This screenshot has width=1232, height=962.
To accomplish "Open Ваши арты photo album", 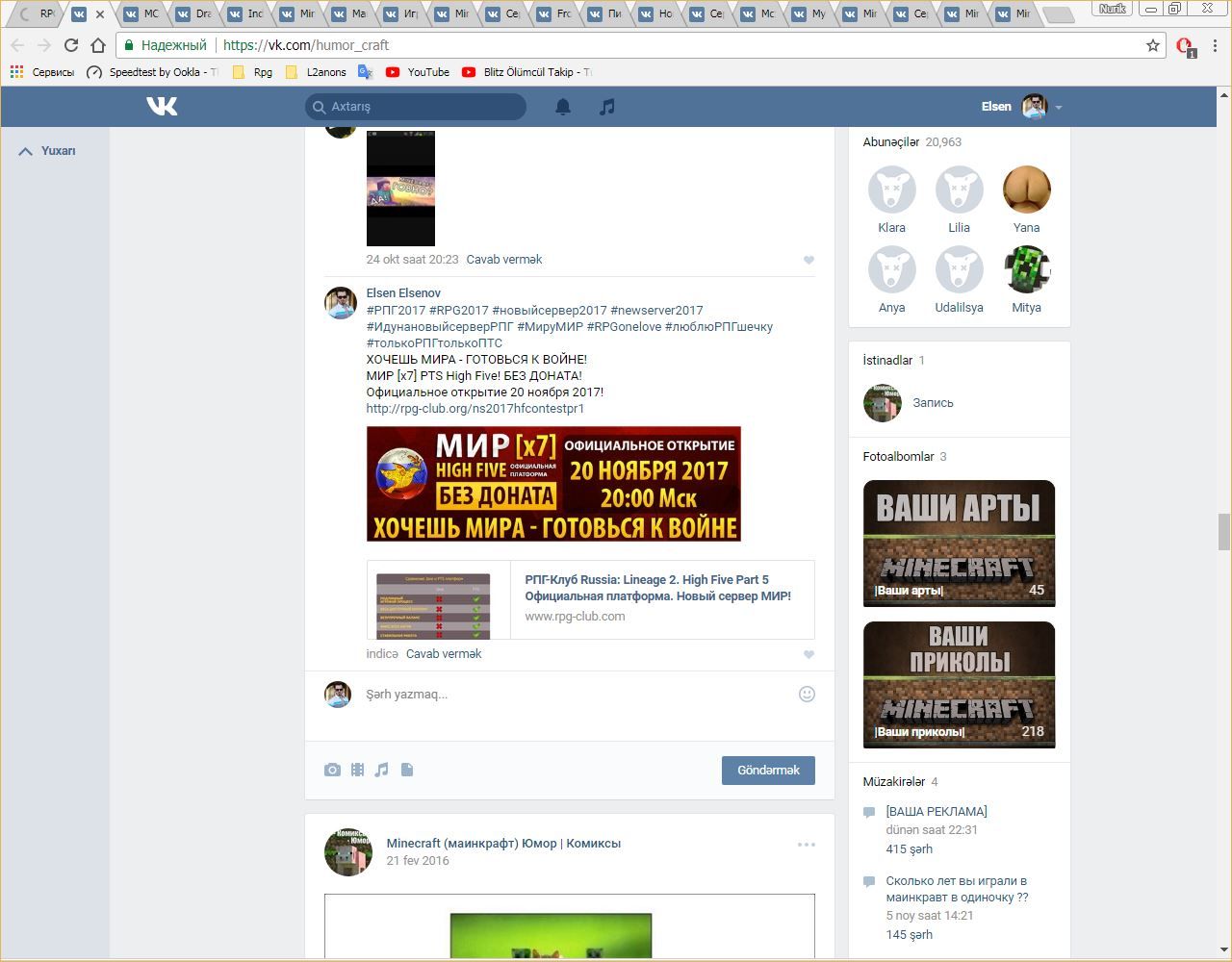I will tap(959, 544).
